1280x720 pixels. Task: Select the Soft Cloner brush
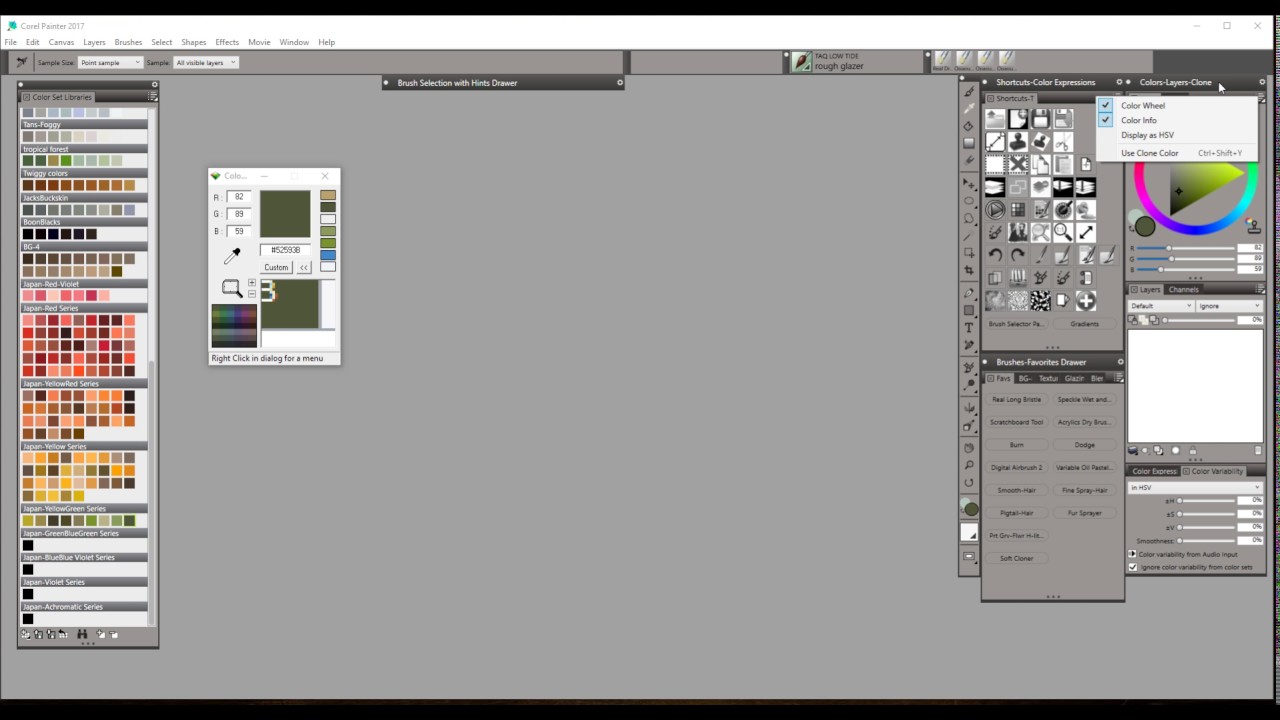pos(1016,558)
